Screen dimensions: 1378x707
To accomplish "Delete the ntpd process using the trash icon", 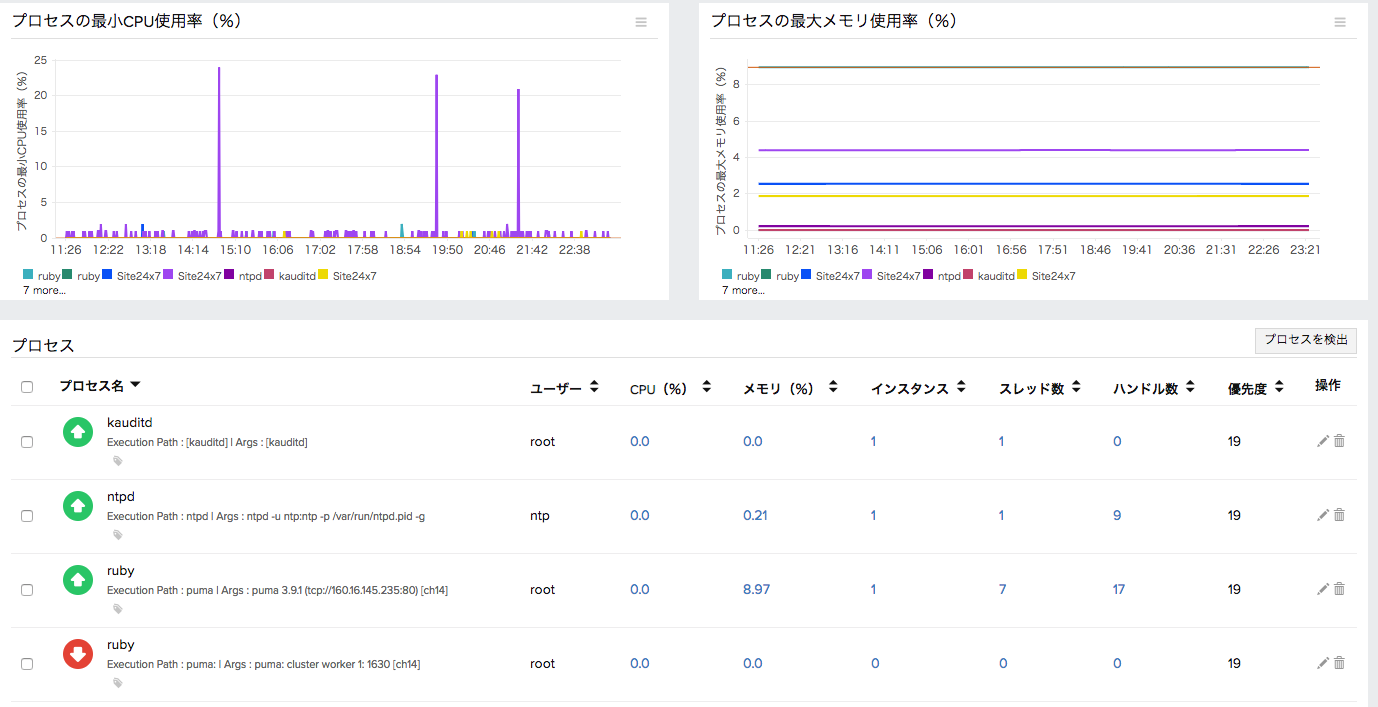I will (x=1339, y=514).
